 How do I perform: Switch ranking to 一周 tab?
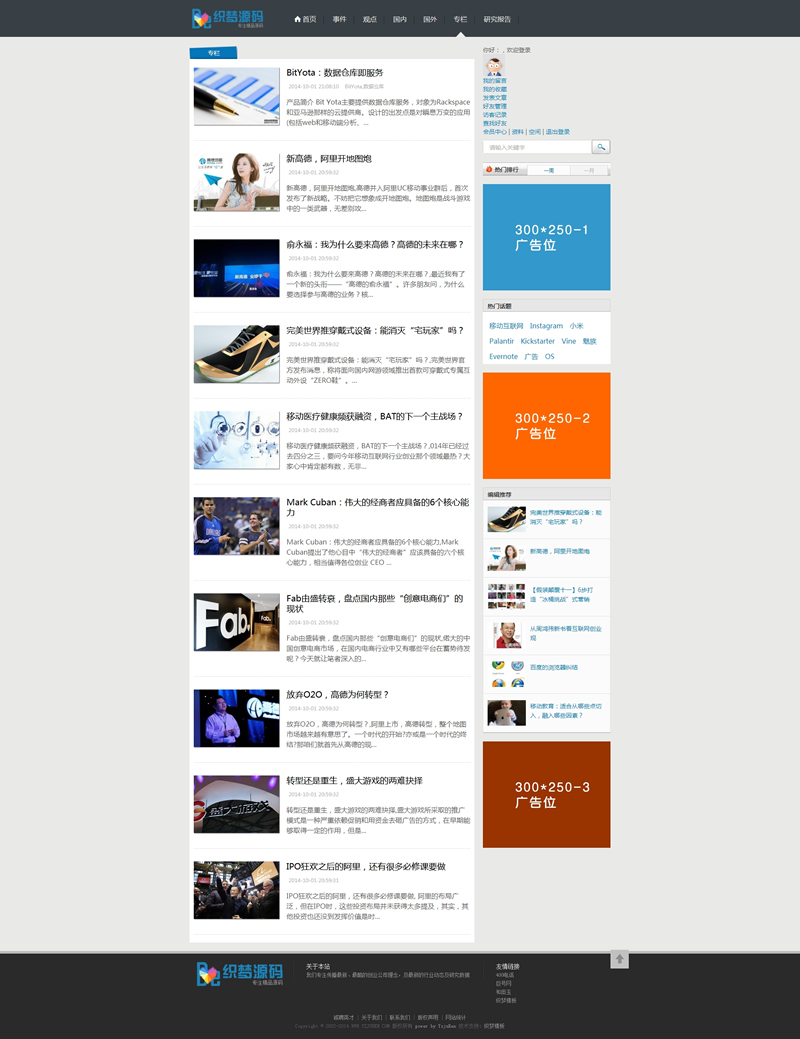coord(549,170)
